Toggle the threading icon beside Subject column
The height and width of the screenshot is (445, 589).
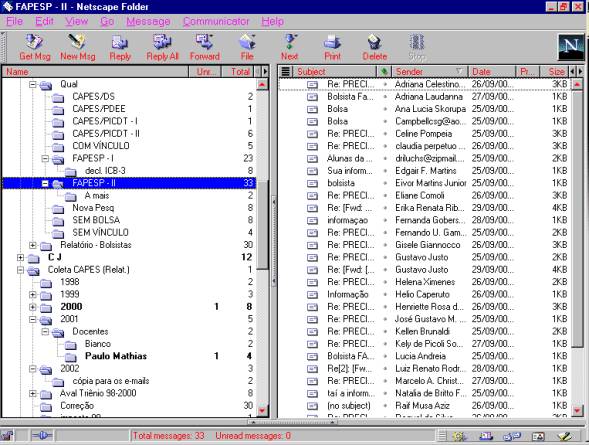tap(285, 71)
